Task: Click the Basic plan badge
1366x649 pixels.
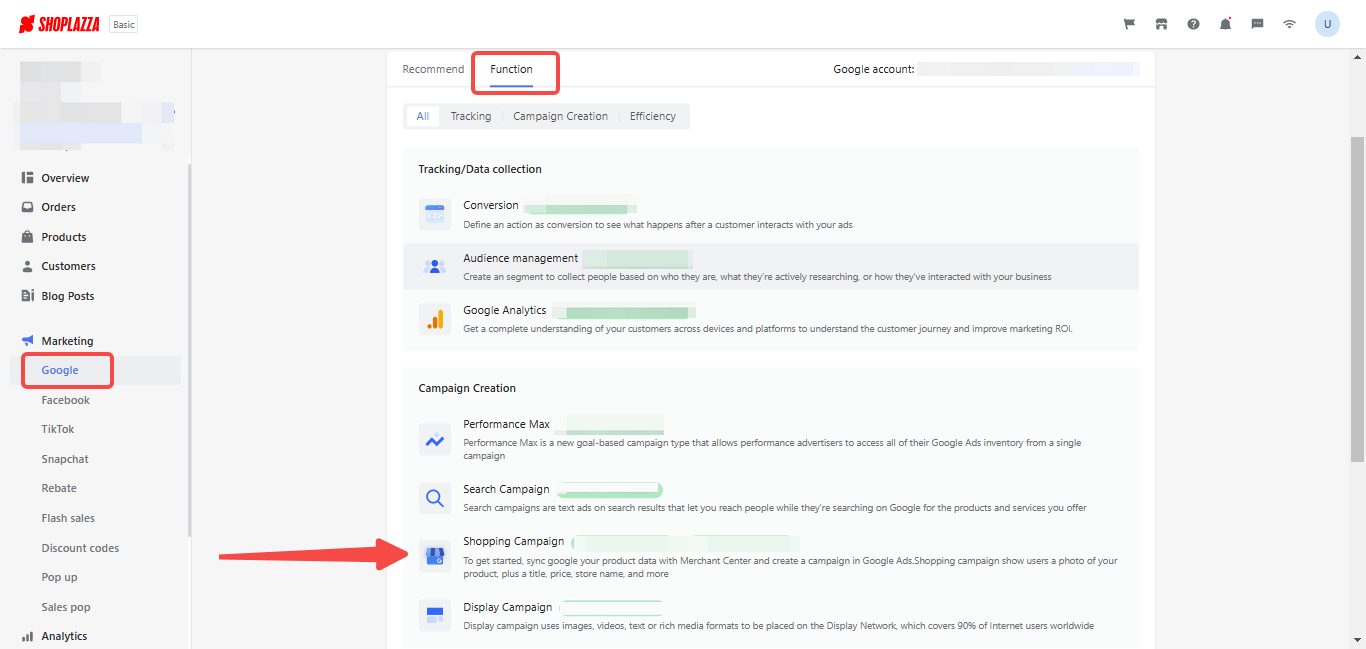Action: pyautogui.click(x=124, y=24)
